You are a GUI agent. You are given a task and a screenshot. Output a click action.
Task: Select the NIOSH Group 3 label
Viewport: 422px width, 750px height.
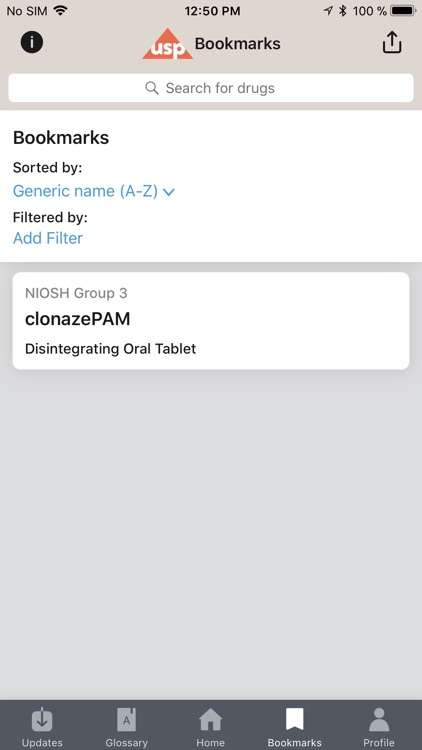click(76, 293)
